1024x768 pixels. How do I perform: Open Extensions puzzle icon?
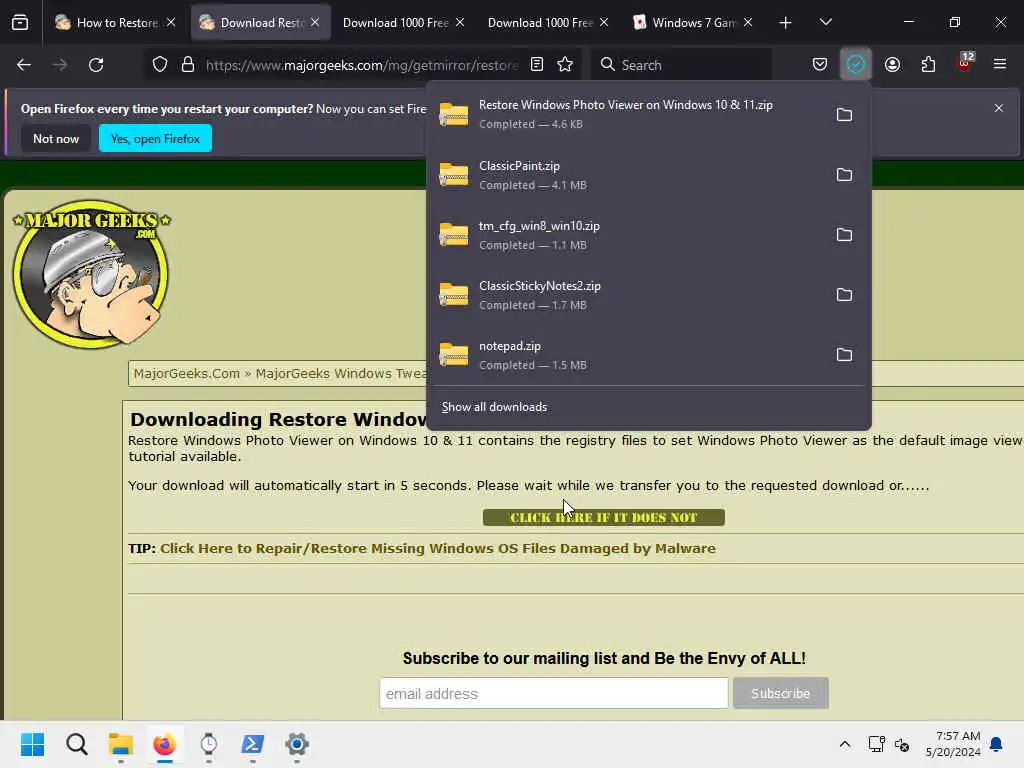(x=928, y=65)
